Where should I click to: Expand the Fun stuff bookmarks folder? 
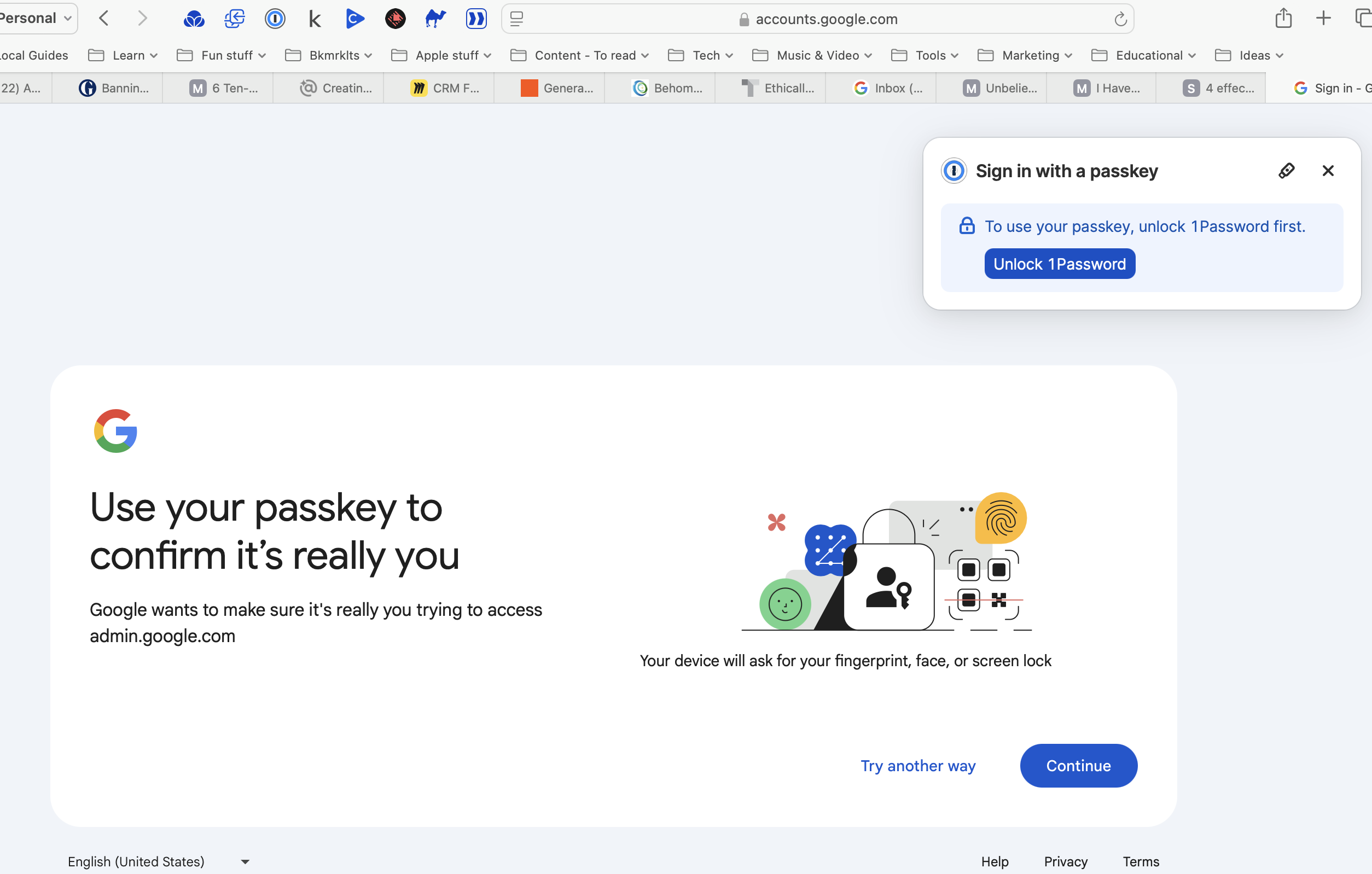221,55
